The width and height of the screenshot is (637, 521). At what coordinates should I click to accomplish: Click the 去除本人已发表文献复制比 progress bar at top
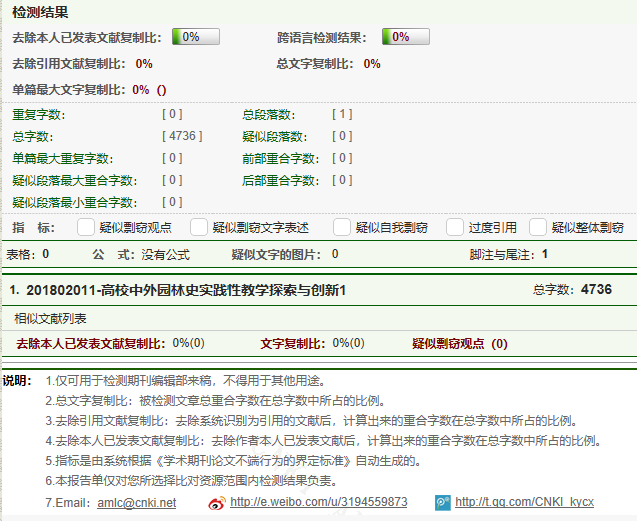tap(195, 37)
